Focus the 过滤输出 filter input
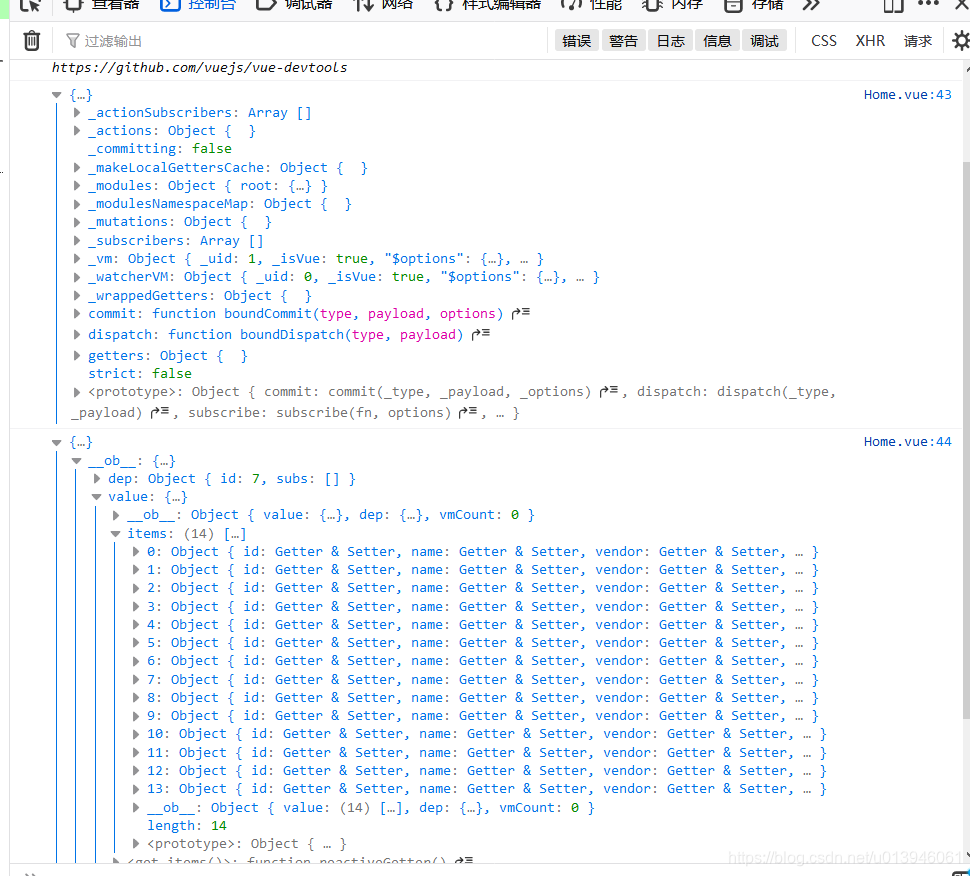Viewport: 970px width, 876px height. tap(303, 41)
